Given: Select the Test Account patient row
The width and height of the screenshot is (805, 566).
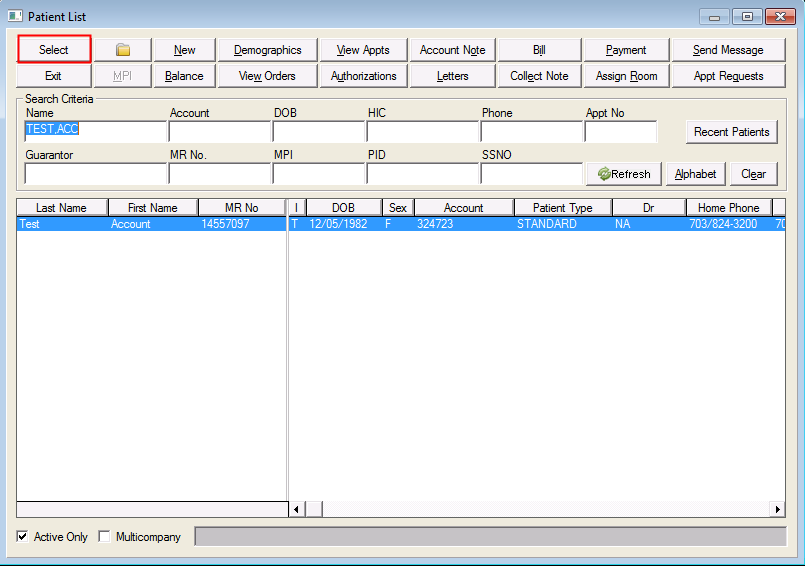Looking at the screenshot, I should [150, 225].
